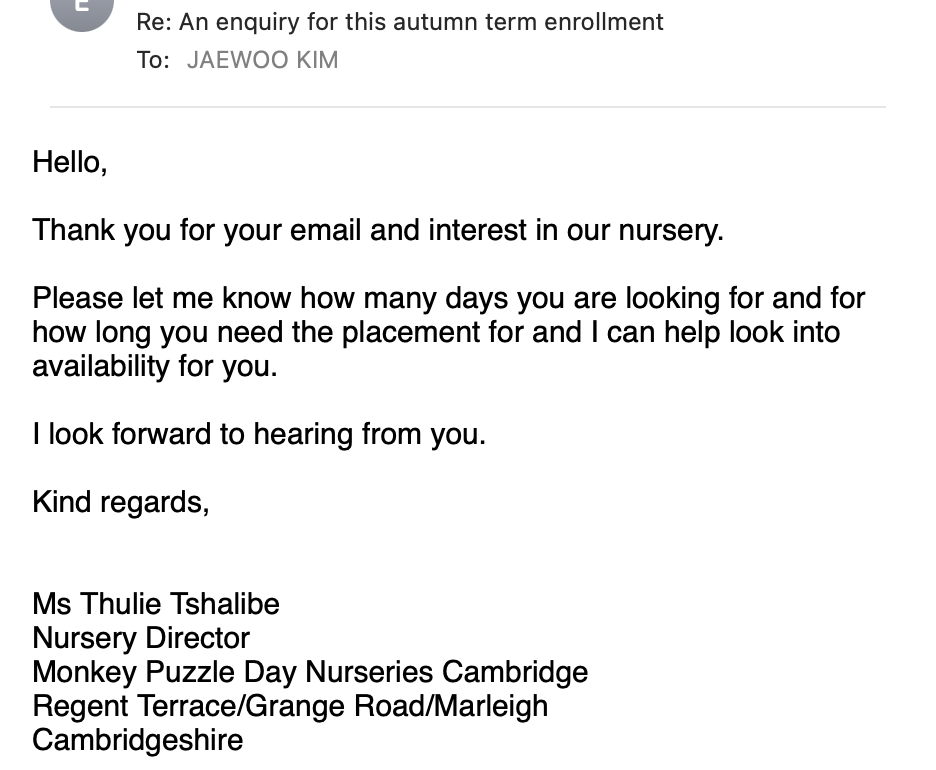Click the header divider line
The image size is (936, 770).
coord(468,107)
